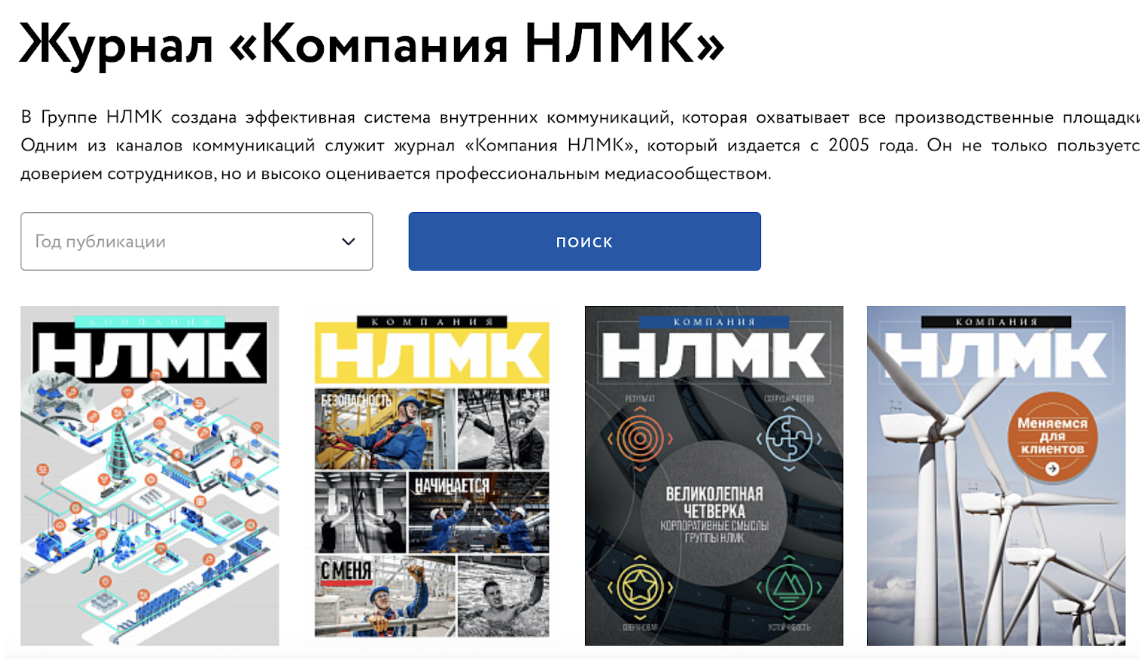
Task: Click the dropdown chevron arrow
Action: tap(349, 241)
